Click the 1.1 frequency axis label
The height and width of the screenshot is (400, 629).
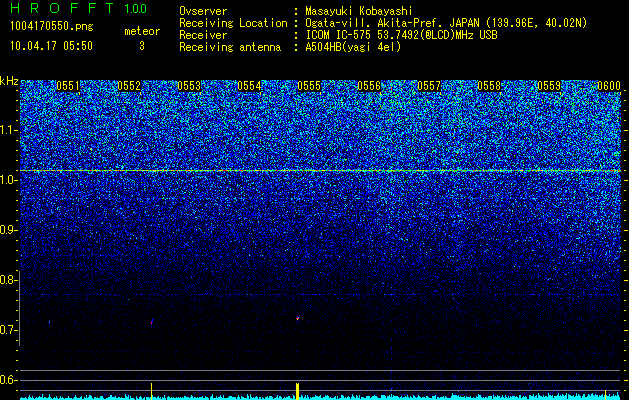pyautogui.click(x=7, y=130)
